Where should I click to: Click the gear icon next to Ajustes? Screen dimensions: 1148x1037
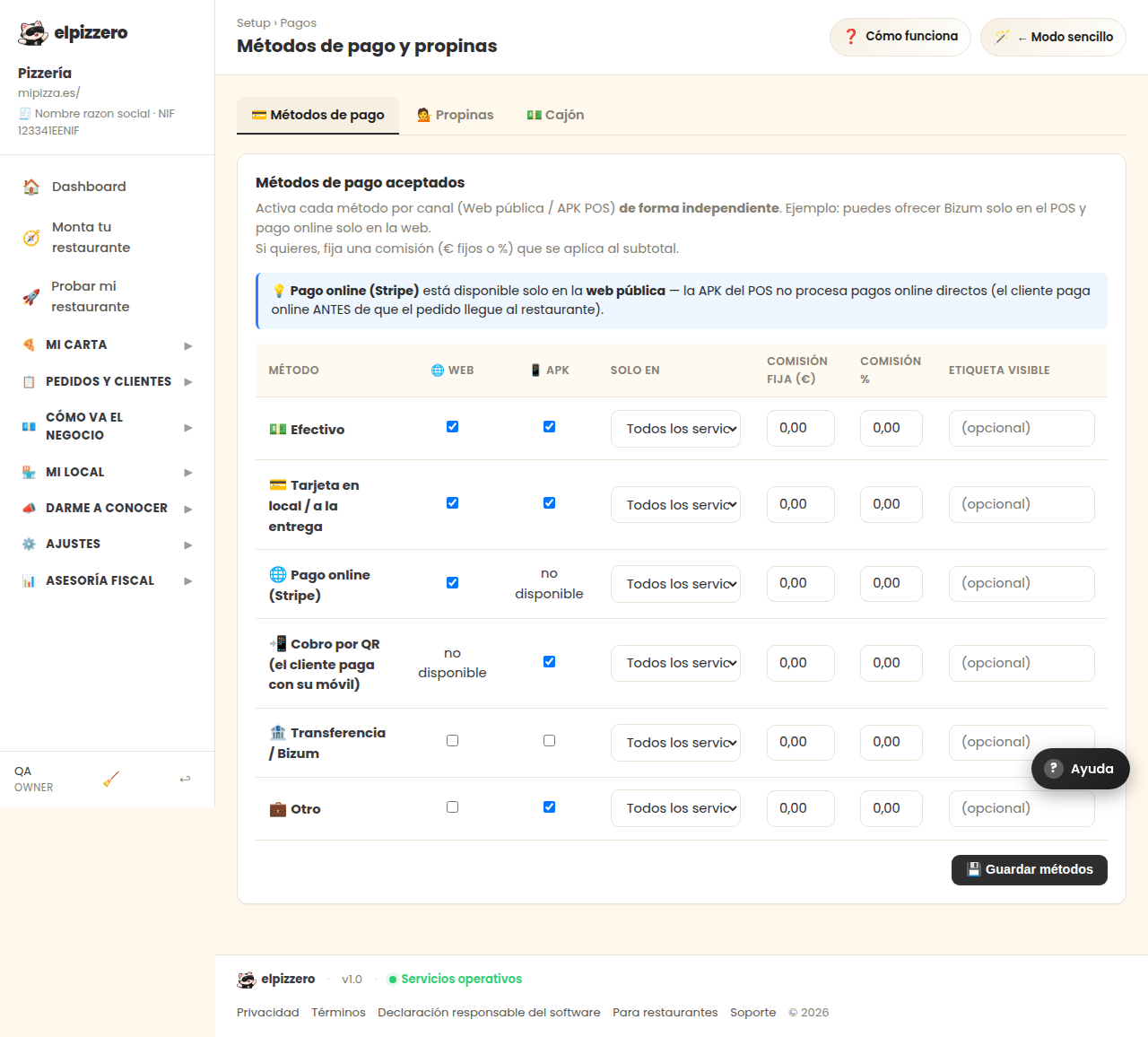[x=29, y=544]
